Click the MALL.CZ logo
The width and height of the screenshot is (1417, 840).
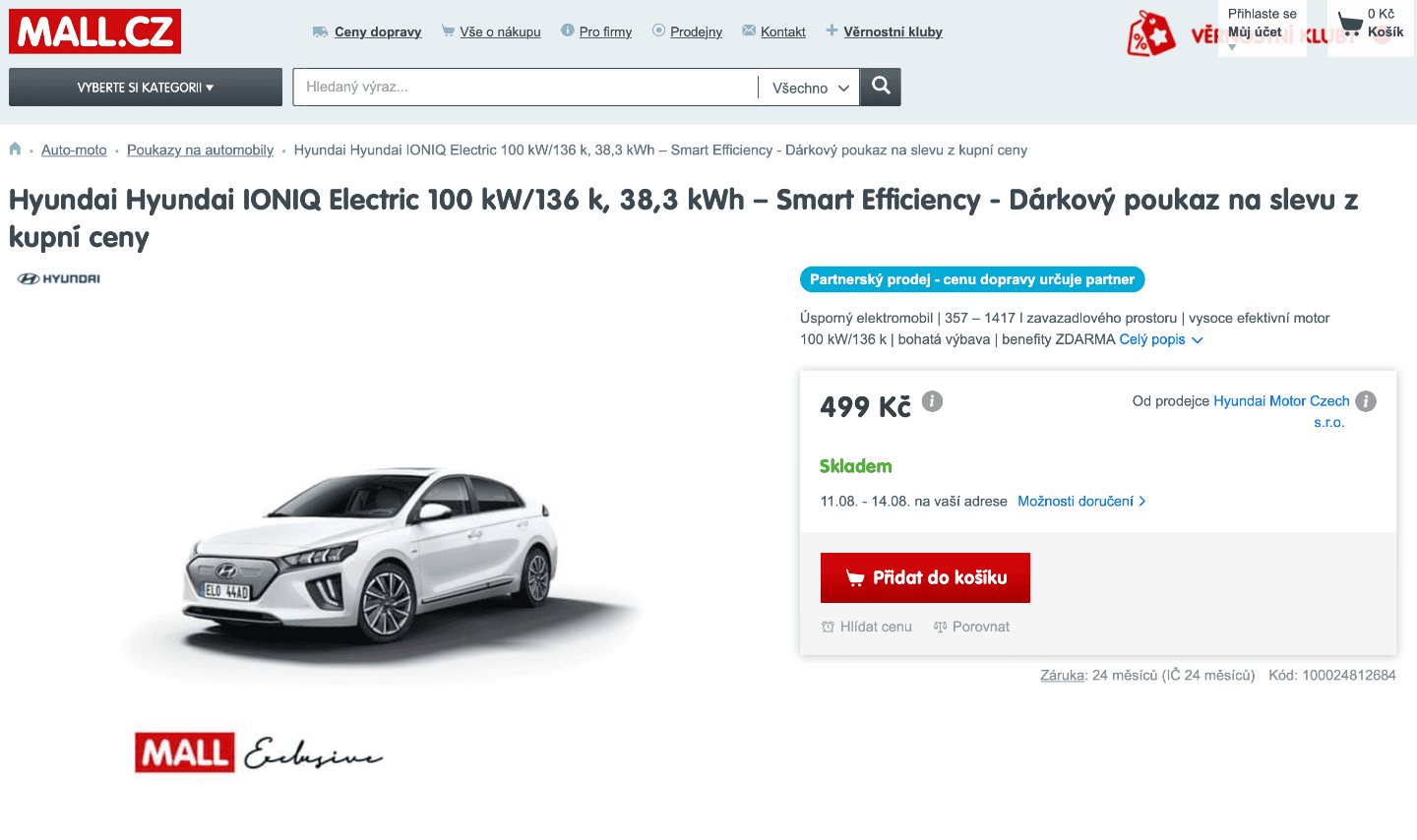pos(94,31)
